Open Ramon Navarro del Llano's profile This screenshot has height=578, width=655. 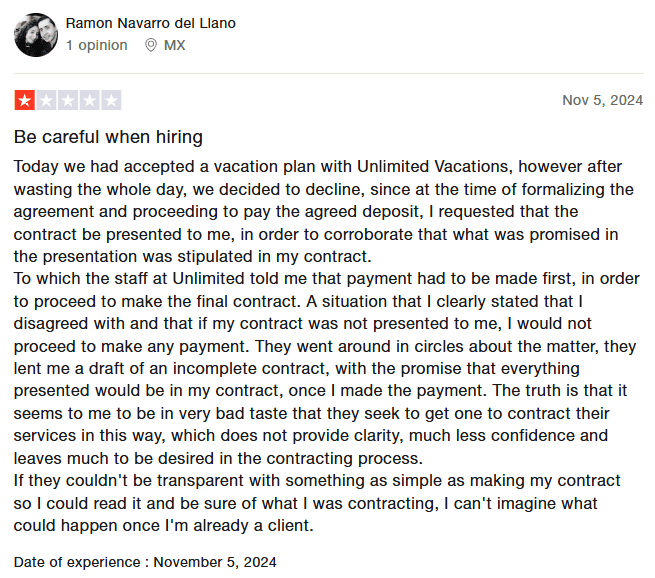(x=151, y=23)
